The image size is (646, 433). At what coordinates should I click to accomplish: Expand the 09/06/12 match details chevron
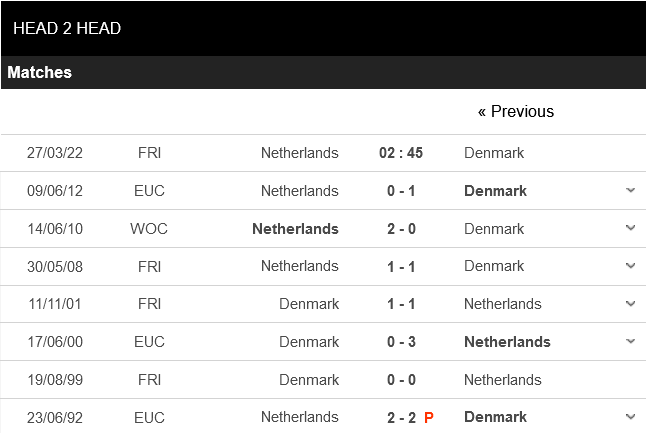click(x=630, y=190)
